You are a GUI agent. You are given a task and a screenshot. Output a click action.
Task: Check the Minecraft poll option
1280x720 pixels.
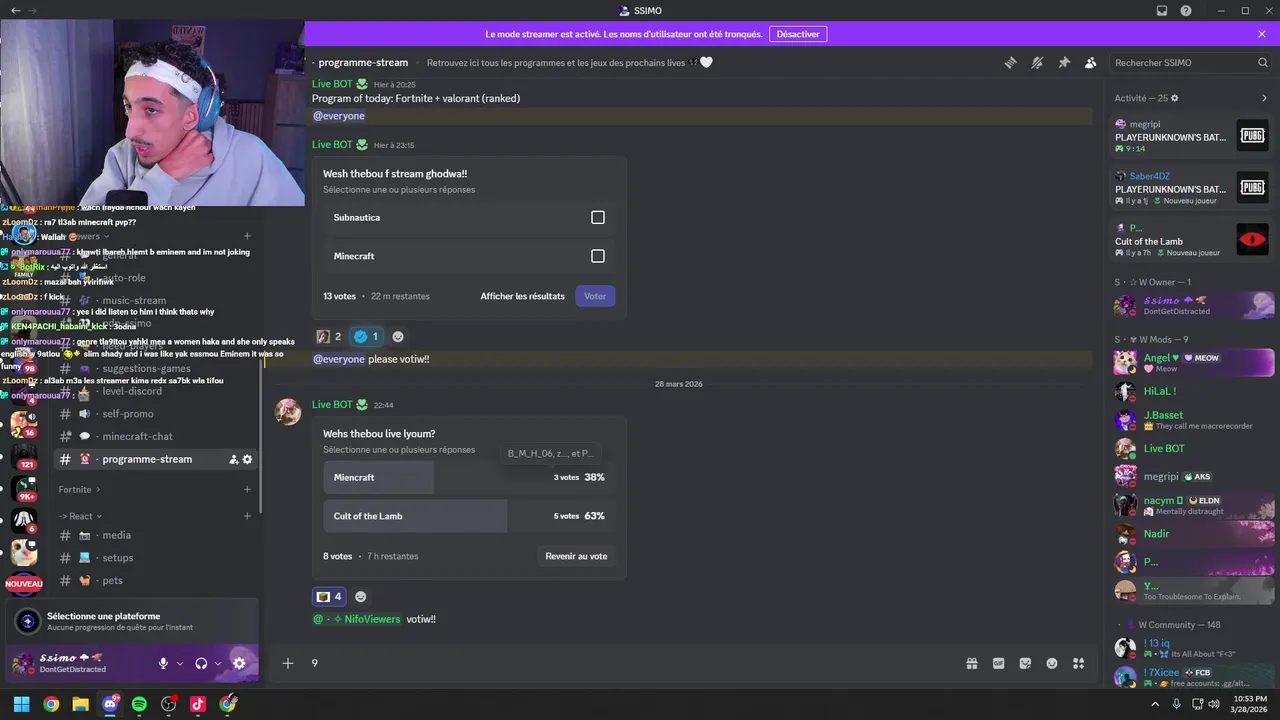(597, 256)
